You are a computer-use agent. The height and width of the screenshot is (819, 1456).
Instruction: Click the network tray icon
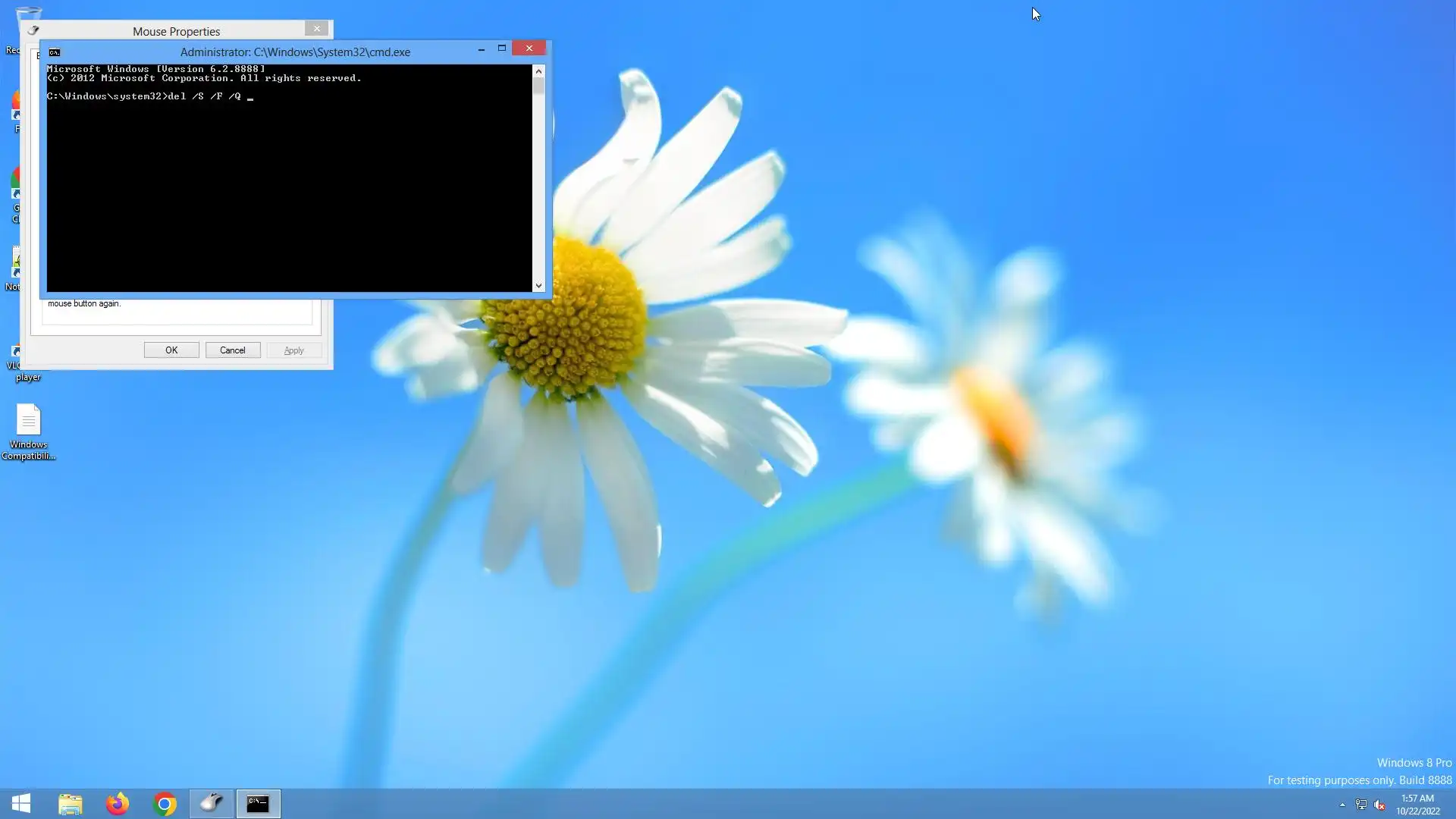click(x=1361, y=805)
